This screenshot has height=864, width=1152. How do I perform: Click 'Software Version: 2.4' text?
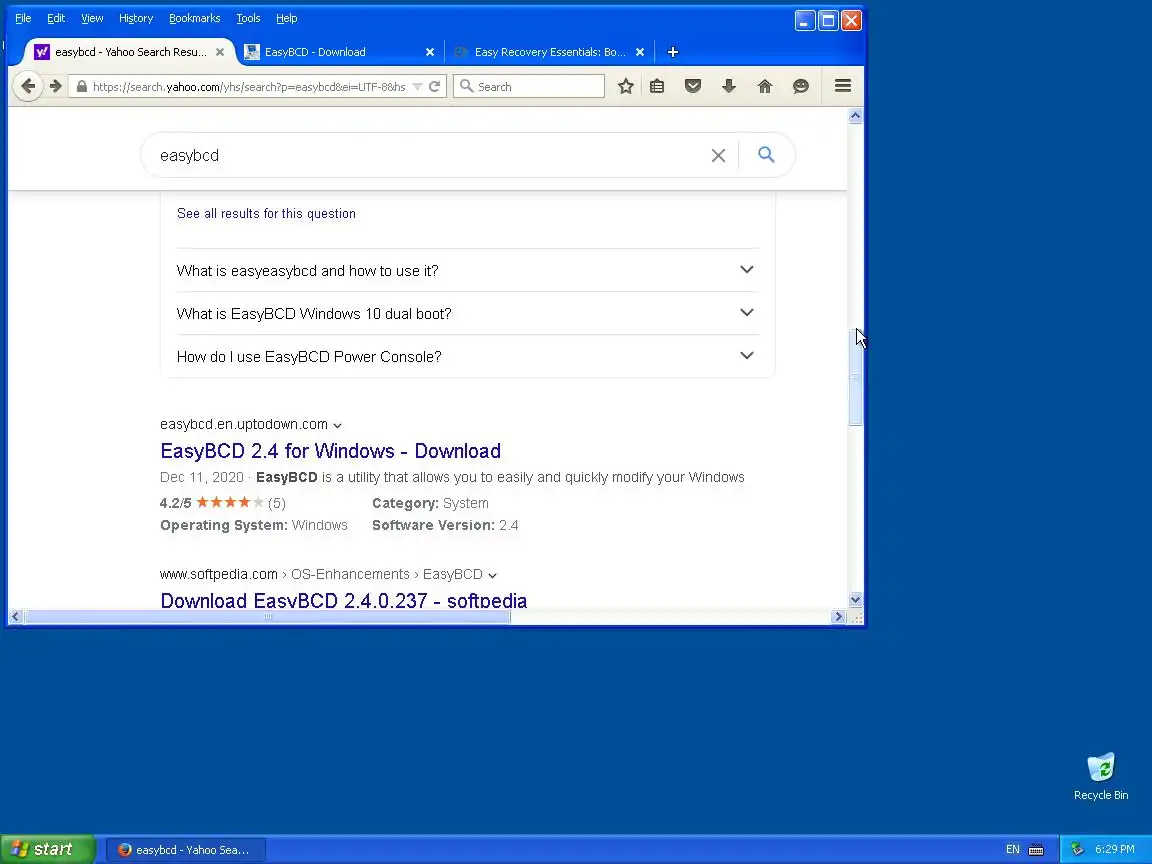445,525
